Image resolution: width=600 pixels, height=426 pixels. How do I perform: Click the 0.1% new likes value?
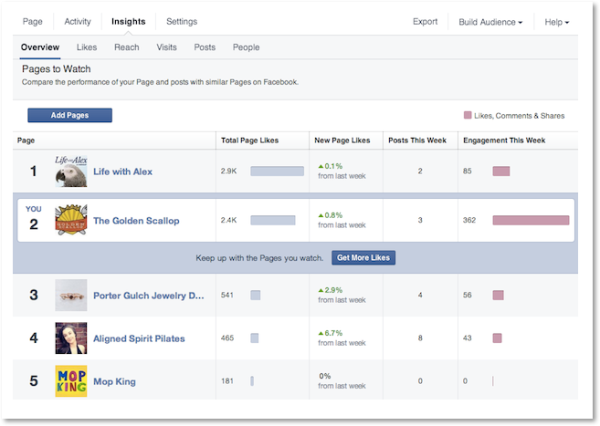click(x=331, y=166)
